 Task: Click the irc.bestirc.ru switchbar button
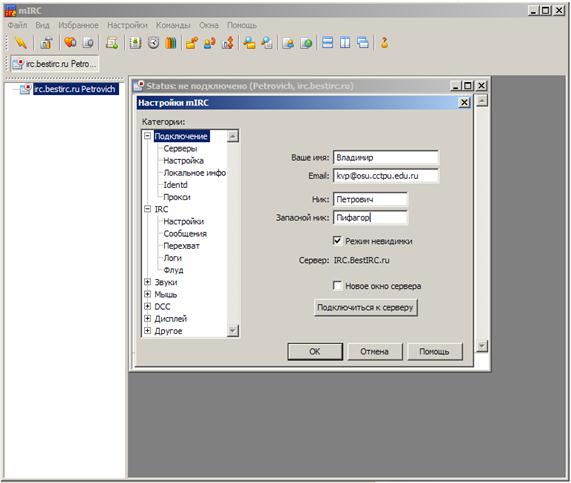click(55, 64)
